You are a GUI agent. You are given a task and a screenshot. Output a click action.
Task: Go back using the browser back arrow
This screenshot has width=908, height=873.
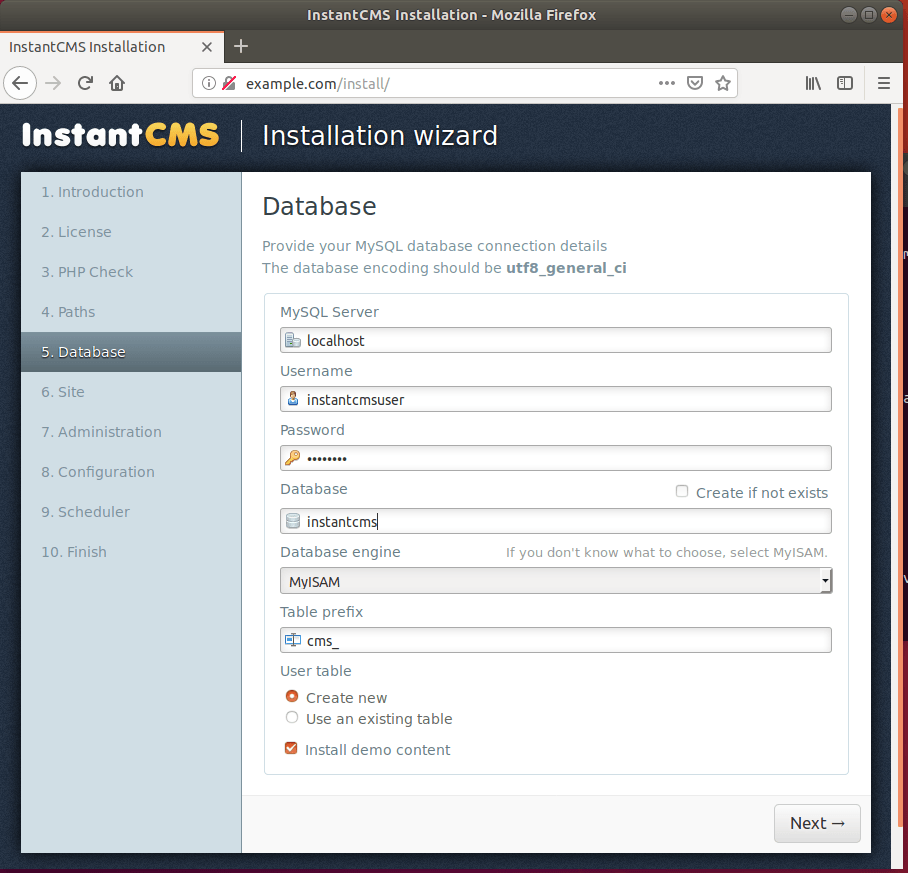[21, 83]
